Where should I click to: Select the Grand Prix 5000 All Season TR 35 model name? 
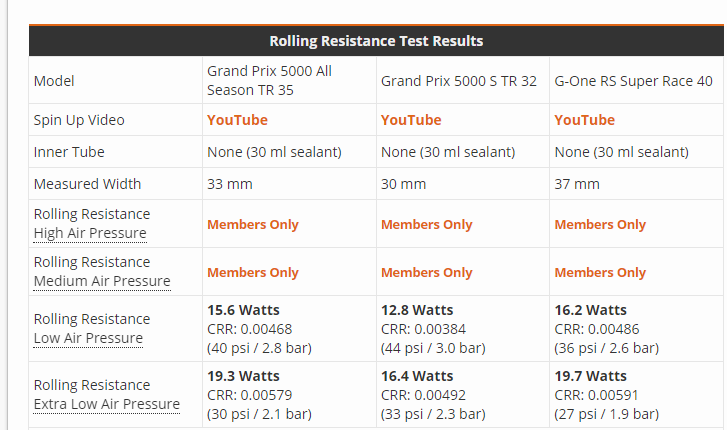click(269, 80)
